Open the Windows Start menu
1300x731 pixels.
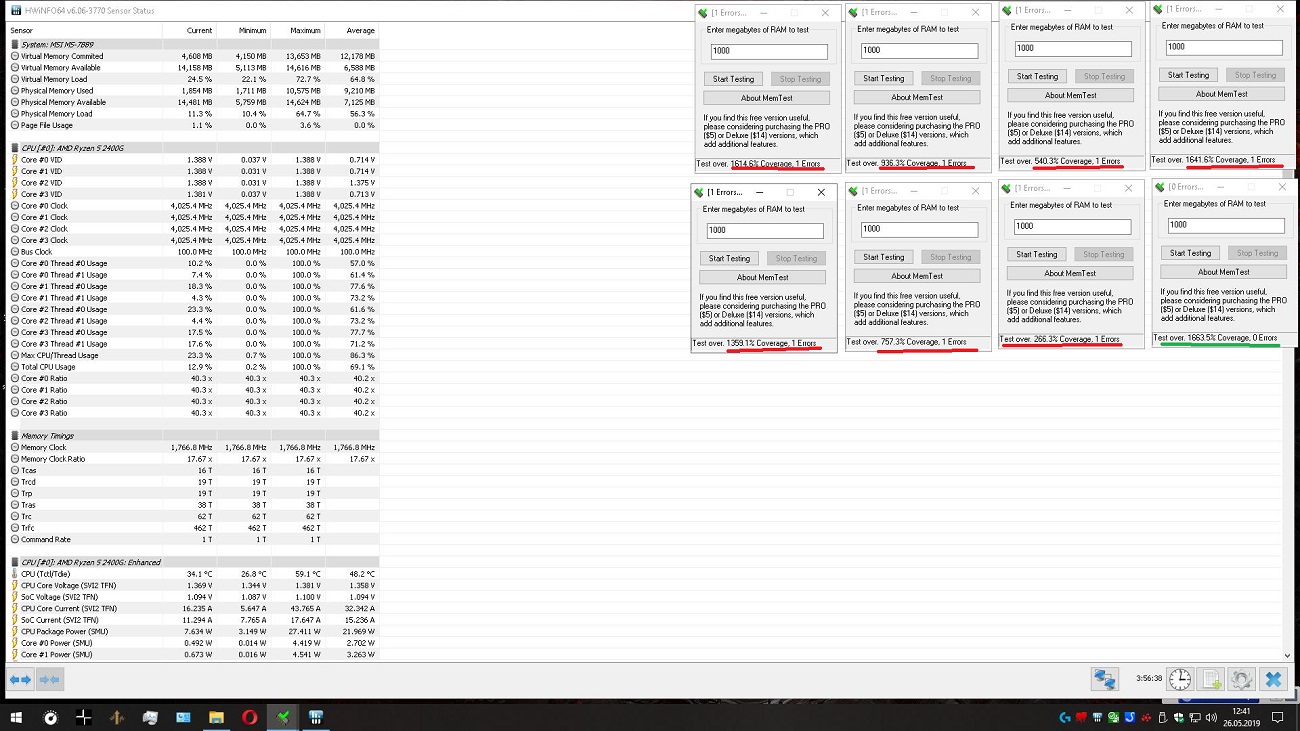pos(17,717)
